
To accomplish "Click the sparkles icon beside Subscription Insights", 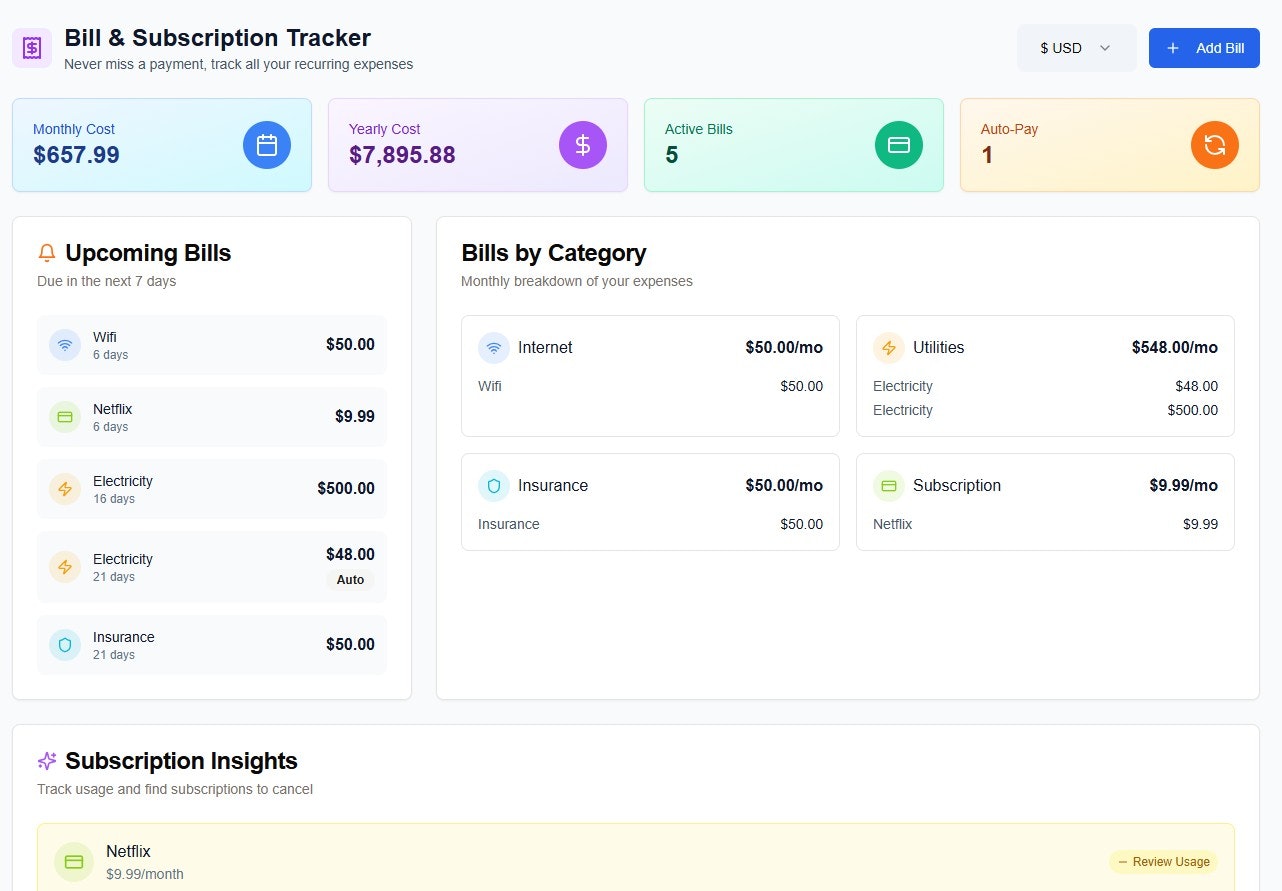I will (45, 760).
